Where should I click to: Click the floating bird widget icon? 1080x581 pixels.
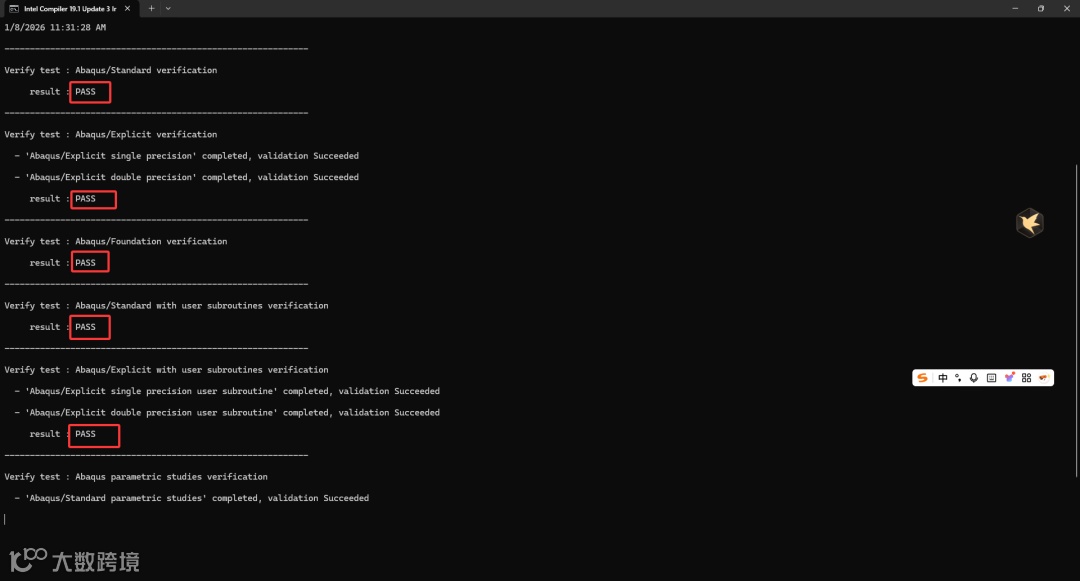tap(1030, 223)
